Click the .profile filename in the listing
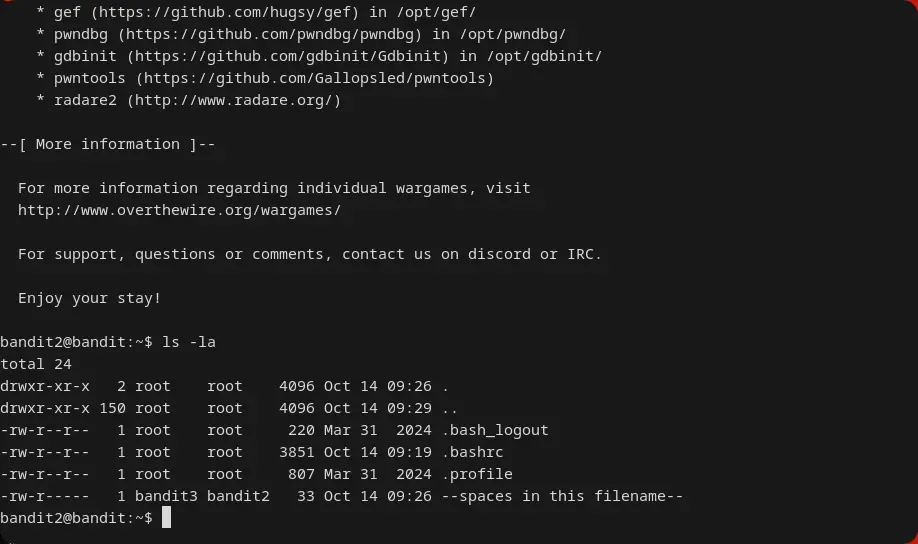The width and height of the screenshot is (918, 544). click(x=479, y=474)
